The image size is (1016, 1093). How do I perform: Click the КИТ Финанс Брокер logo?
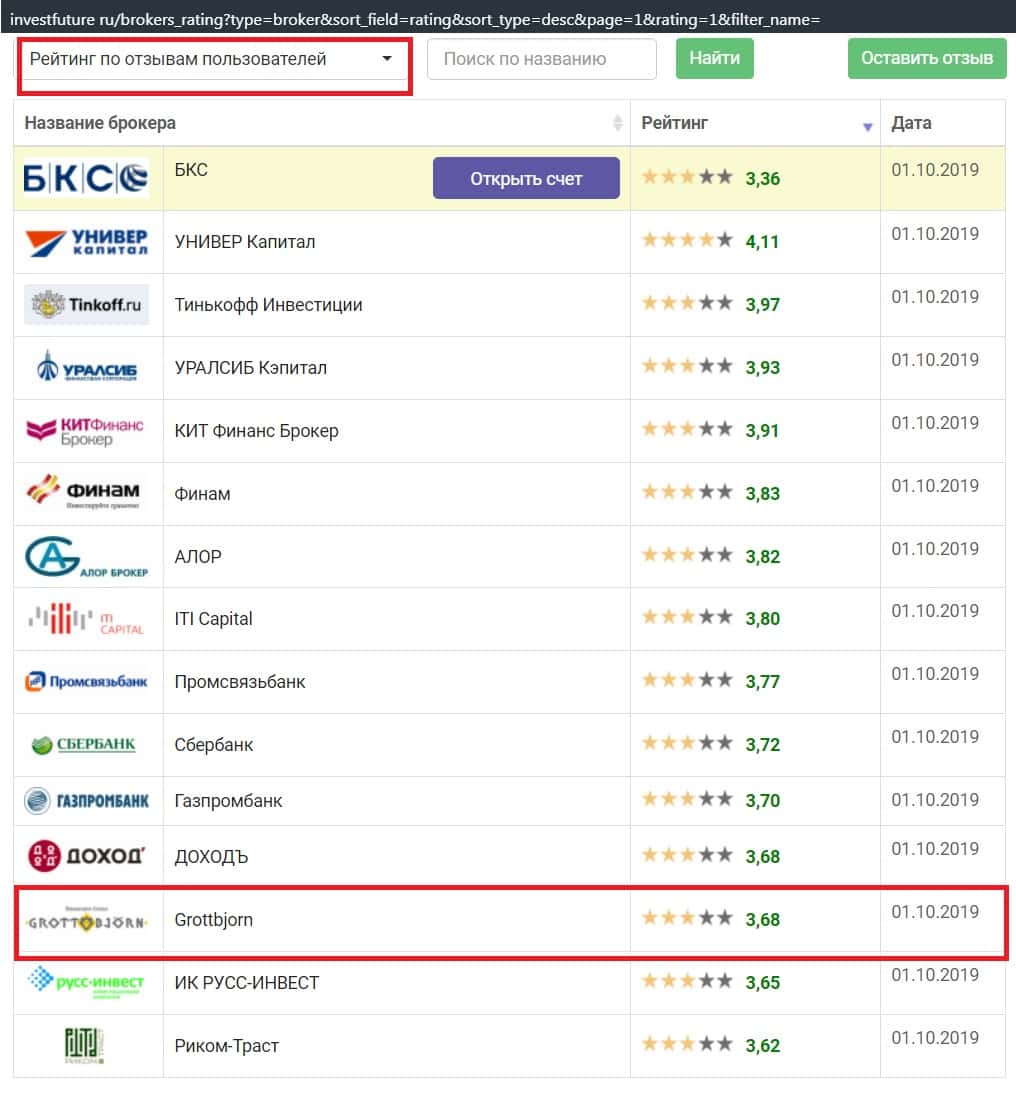[85, 431]
